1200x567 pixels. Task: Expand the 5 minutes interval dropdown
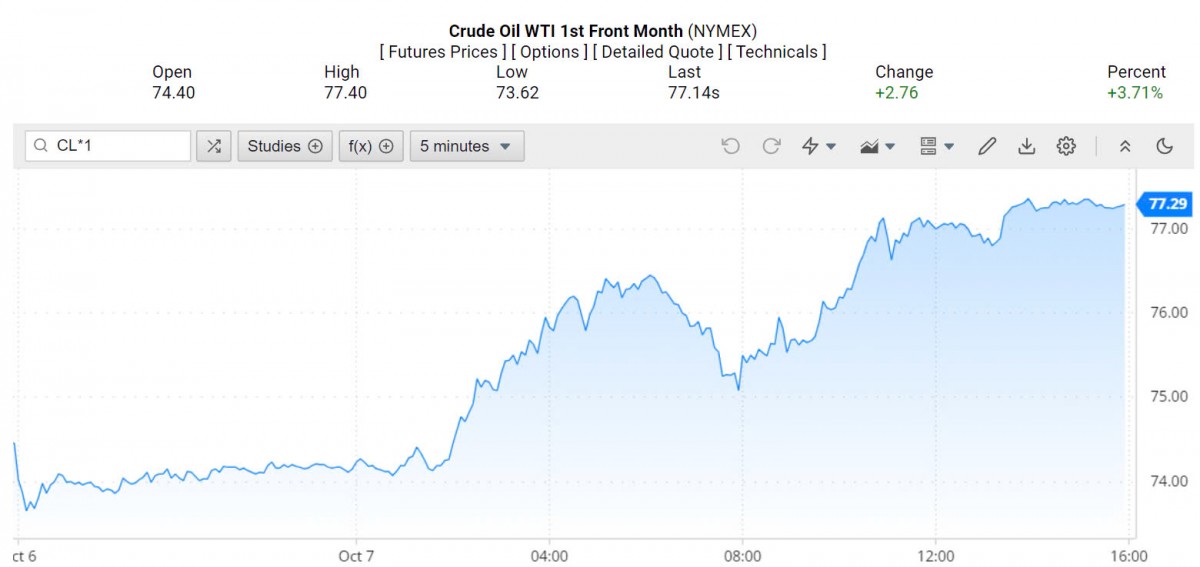466,146
